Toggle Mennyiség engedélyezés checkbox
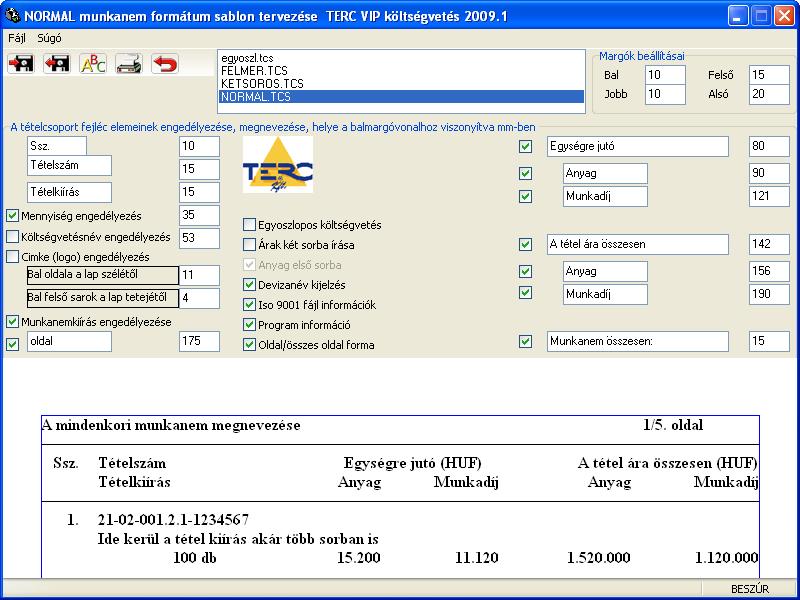This screenshot has height=600, width=800. point(12,216)
